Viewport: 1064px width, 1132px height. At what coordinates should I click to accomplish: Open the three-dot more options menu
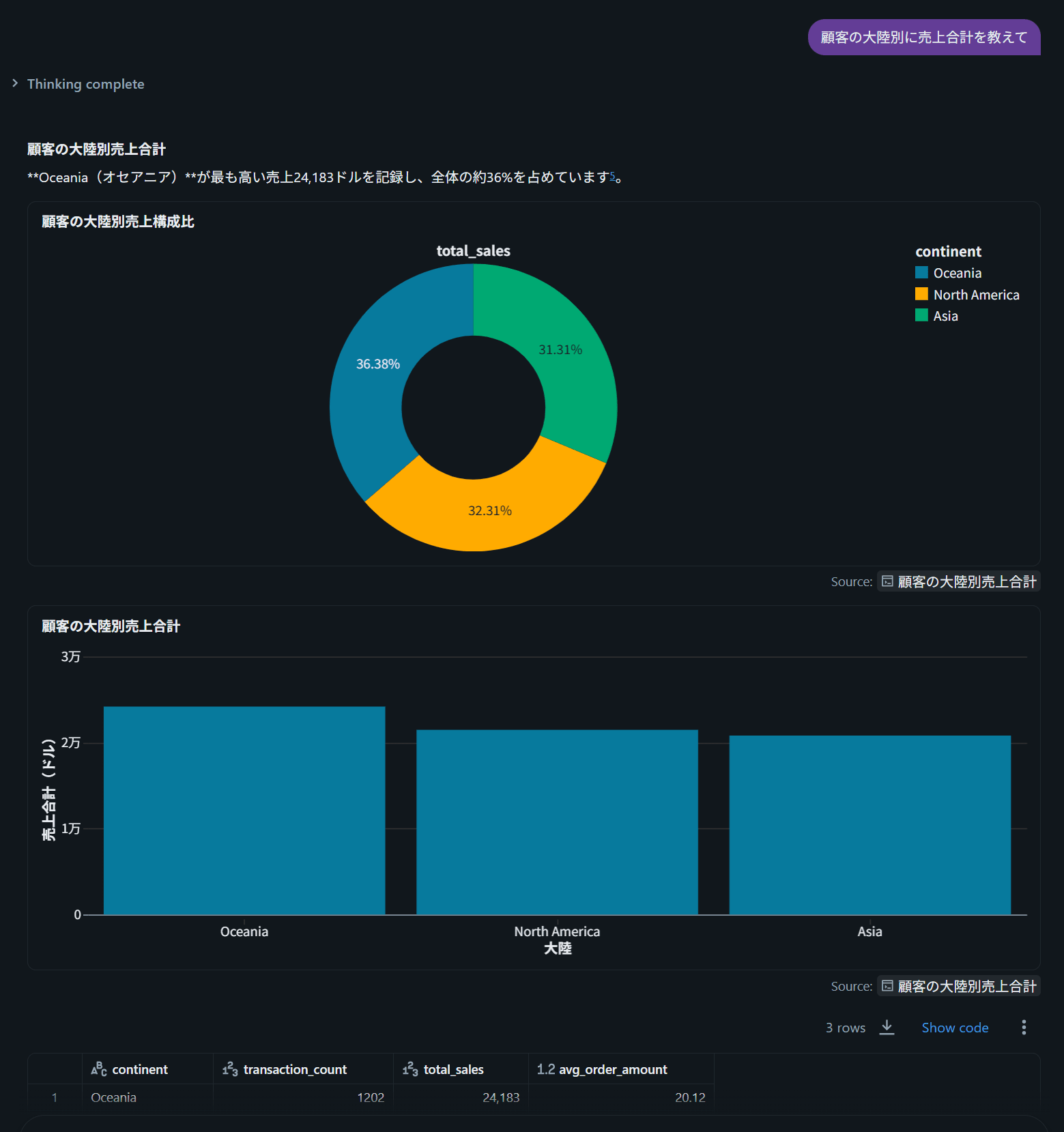[x=1024, y=1028]
